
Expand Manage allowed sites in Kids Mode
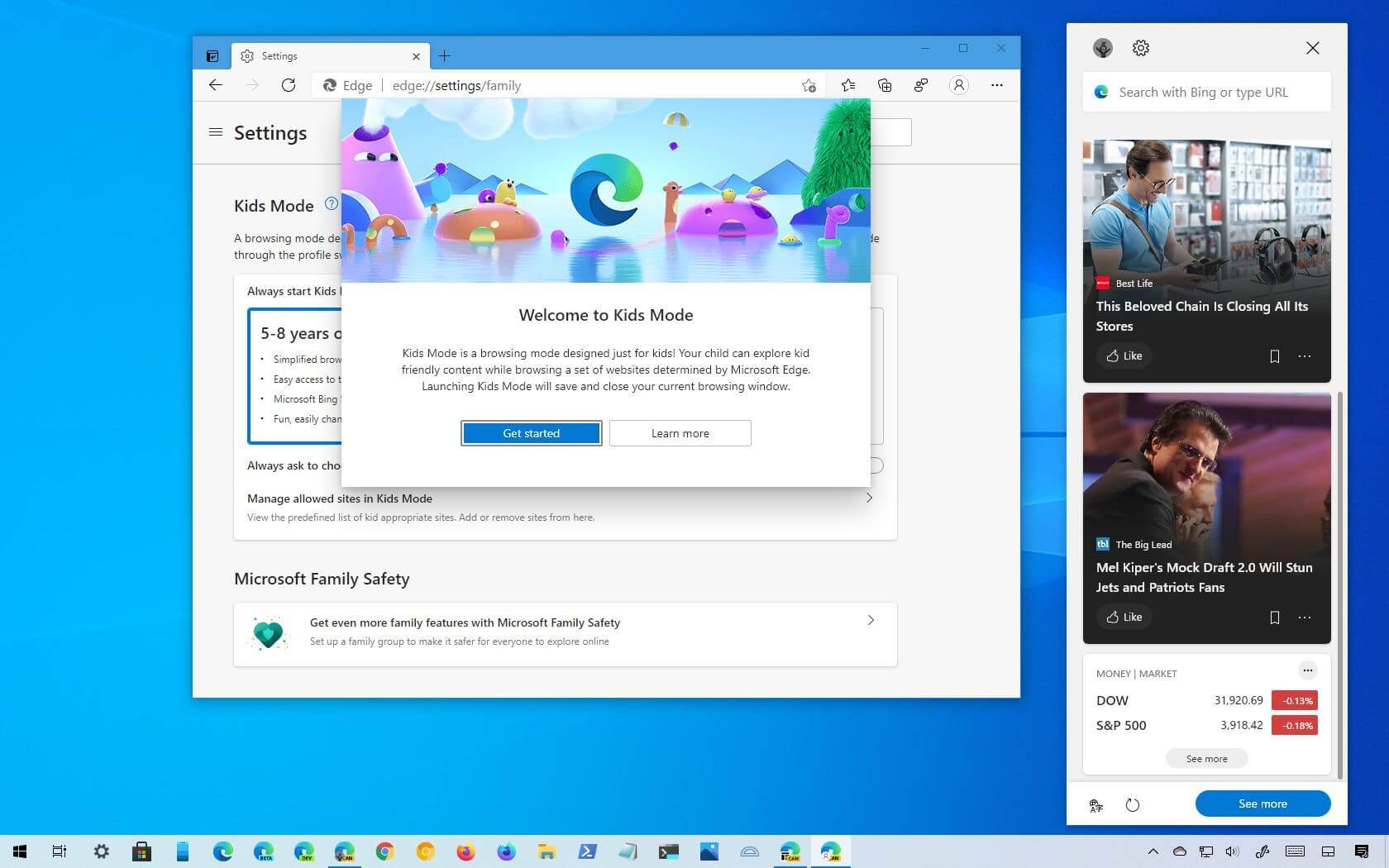tap(566, 507)
